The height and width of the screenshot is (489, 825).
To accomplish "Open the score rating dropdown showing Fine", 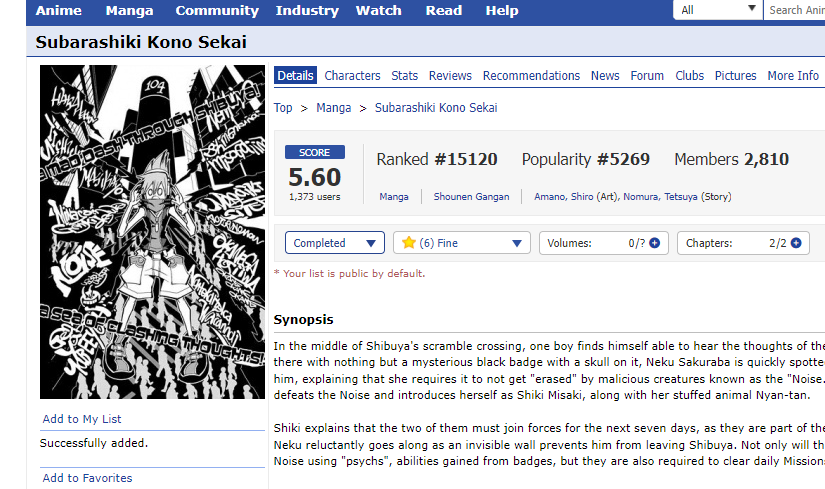I will (x=461, y=243).
